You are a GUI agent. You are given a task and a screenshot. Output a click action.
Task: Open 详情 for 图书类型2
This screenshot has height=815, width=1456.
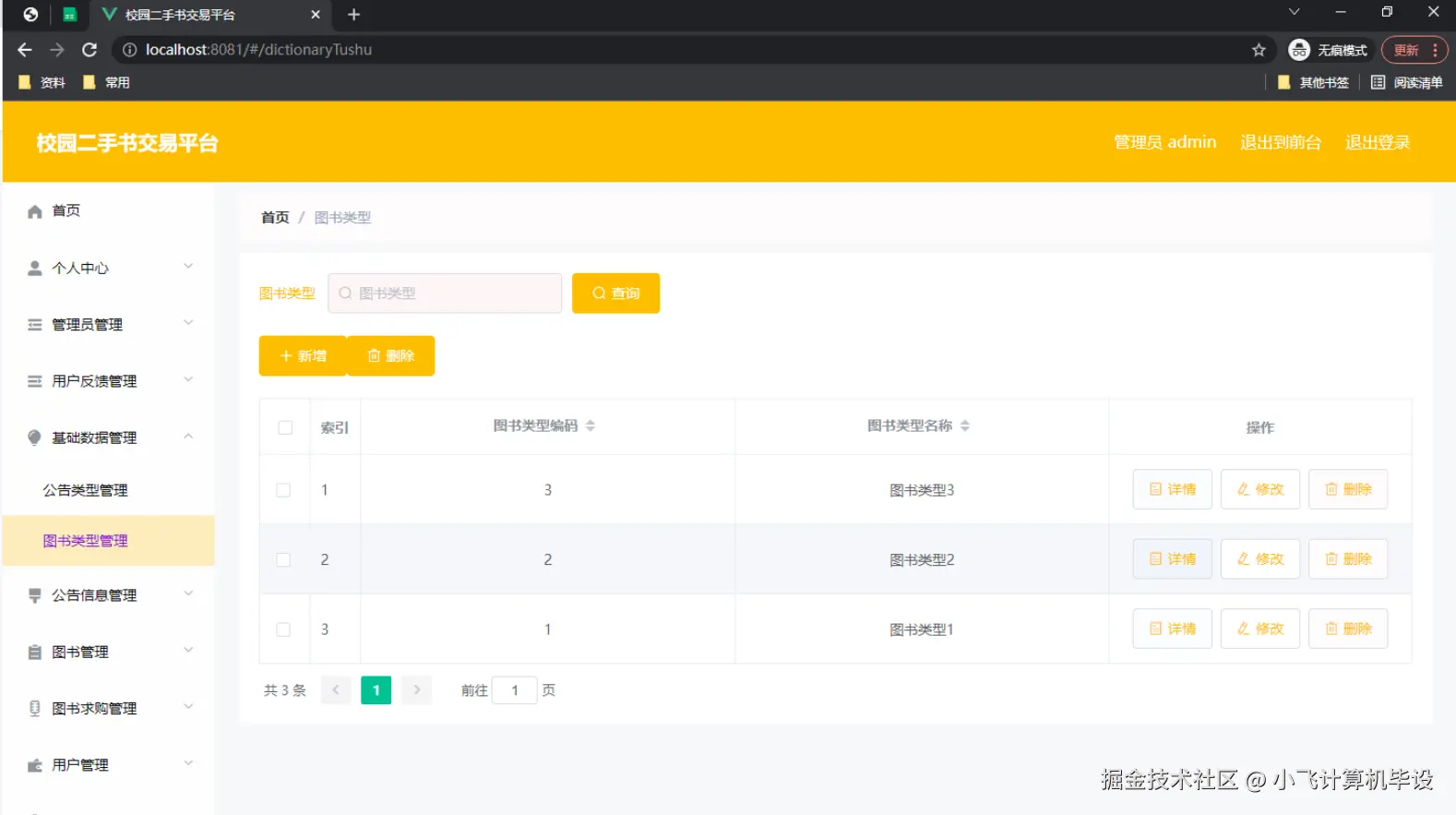click(x=1173, y=559)
